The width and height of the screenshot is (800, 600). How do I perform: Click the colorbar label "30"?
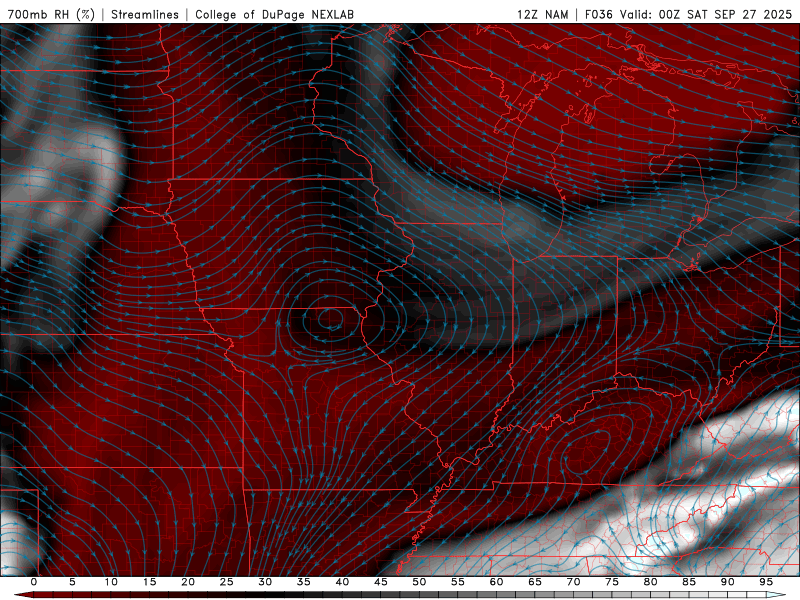point(265,582)
